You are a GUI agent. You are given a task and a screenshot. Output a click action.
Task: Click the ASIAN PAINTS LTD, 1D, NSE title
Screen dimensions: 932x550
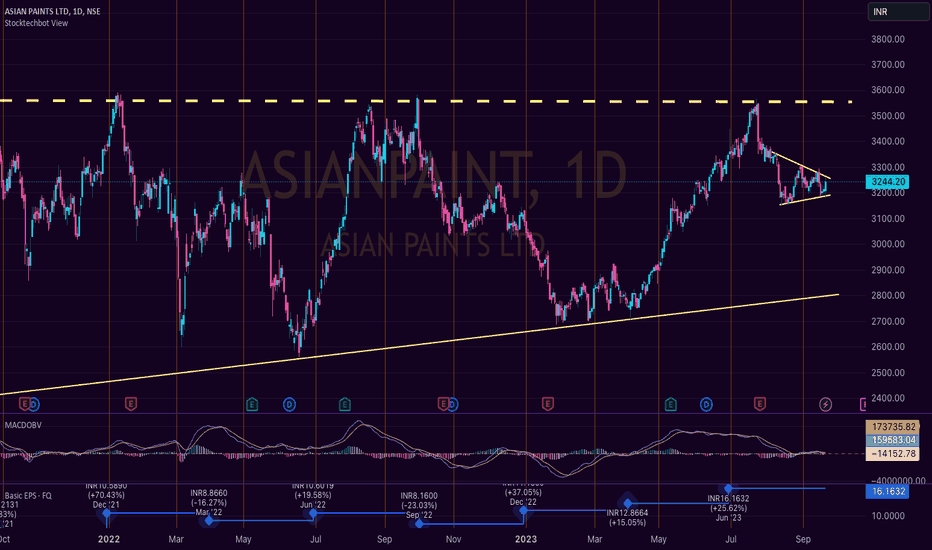coord(52,11)
